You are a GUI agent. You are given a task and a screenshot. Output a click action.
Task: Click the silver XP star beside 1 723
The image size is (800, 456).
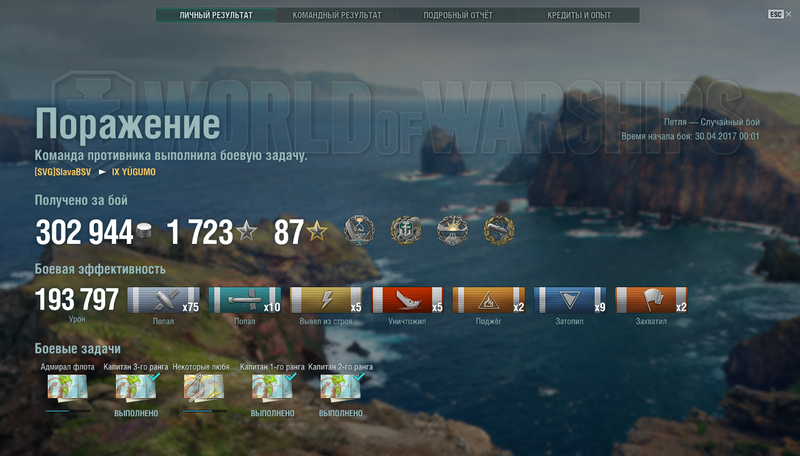point(246,231)
